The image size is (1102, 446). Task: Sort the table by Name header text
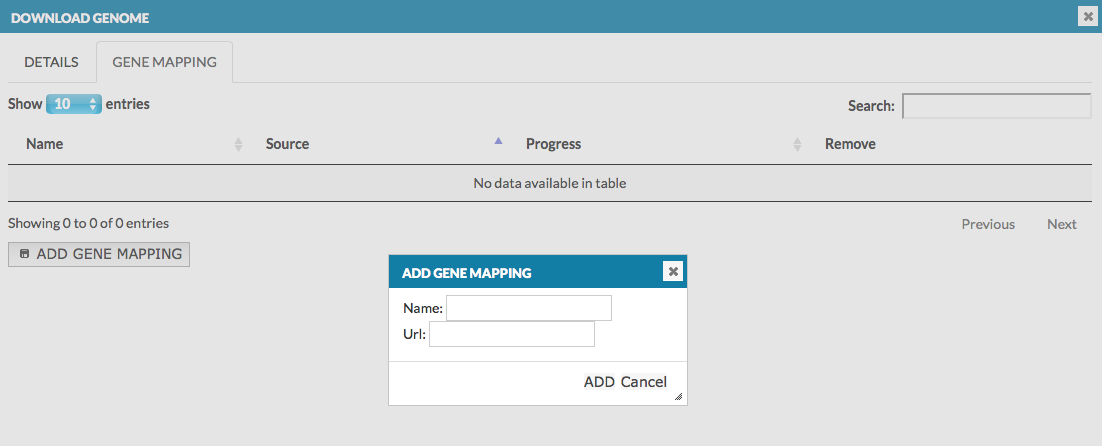click(45, 144)
